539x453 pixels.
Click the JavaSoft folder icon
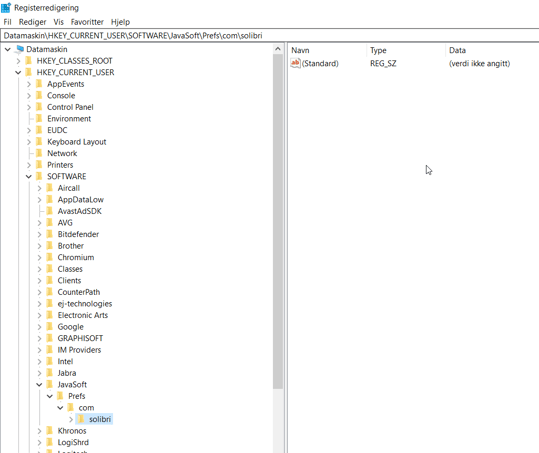click(x=50, y=384)
